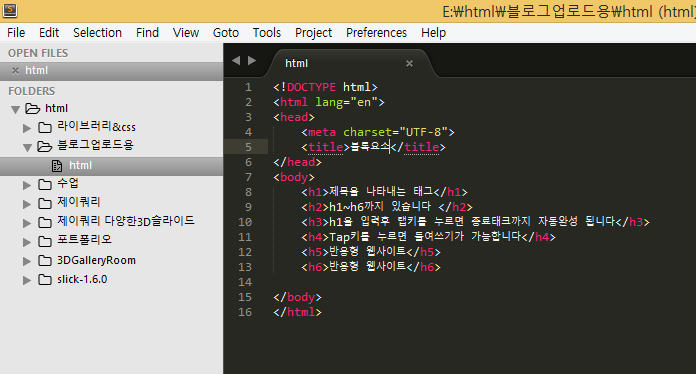Click the OPEN FILES section header

tap(38, 53)
